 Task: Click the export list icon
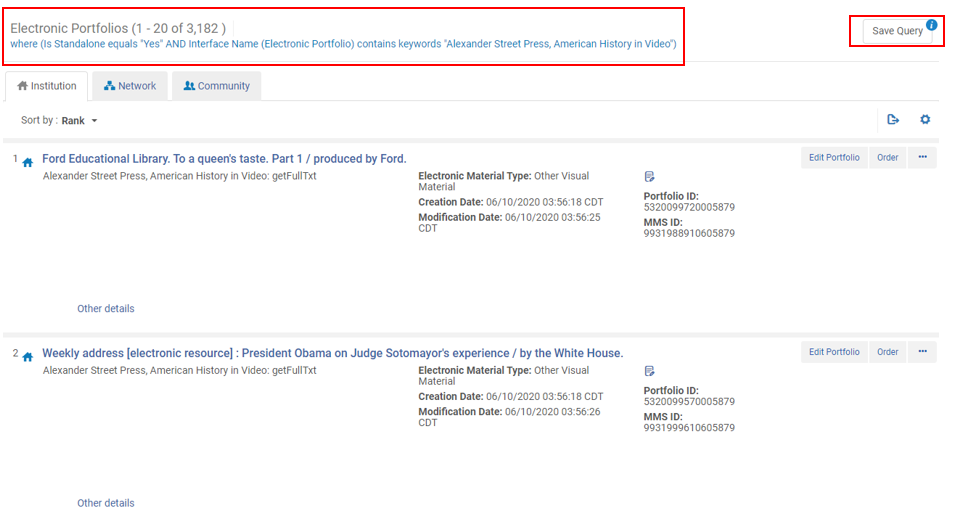pyautogui.click(x=893, y=120)
